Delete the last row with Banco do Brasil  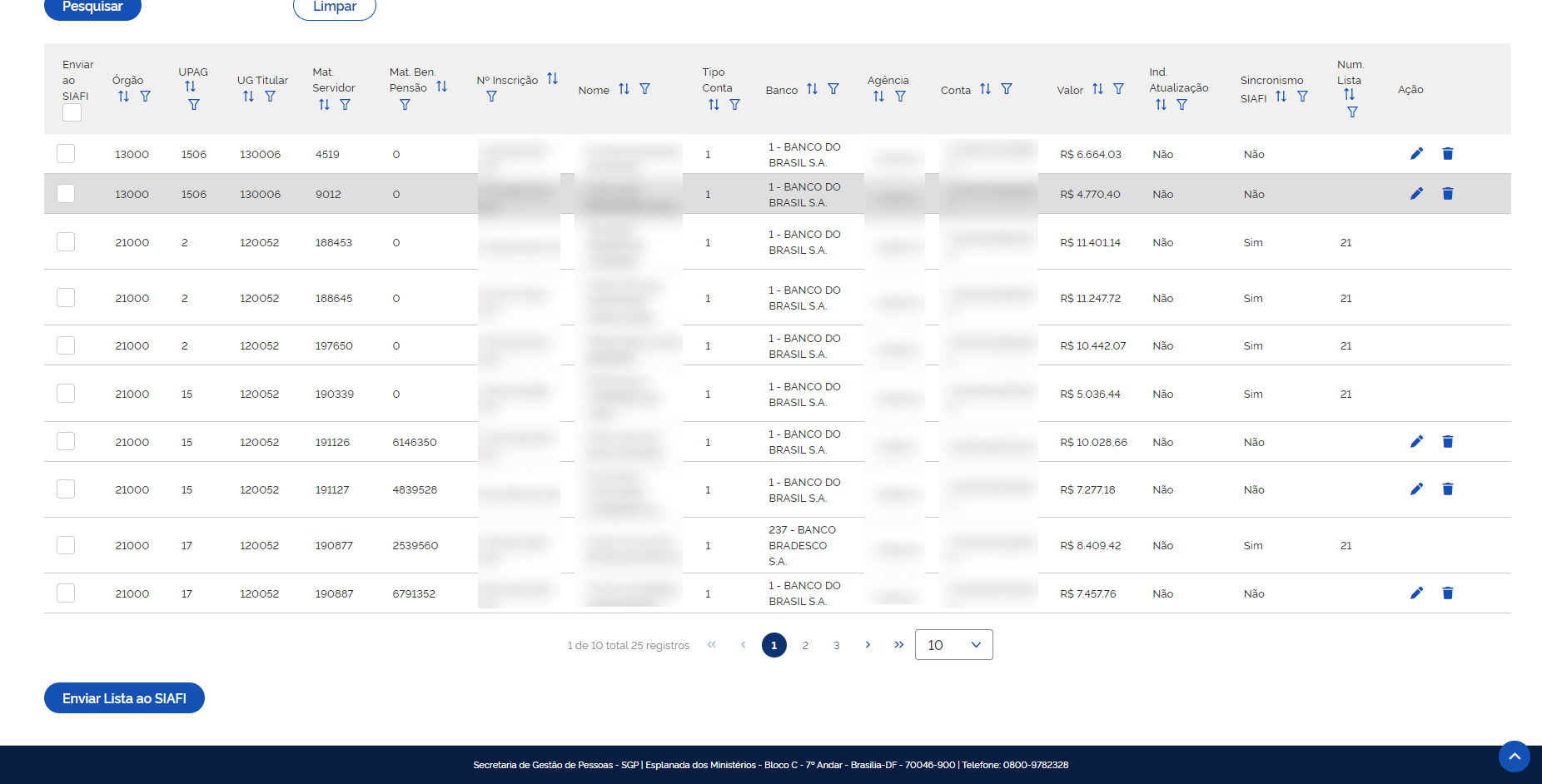coord(1448,593)
